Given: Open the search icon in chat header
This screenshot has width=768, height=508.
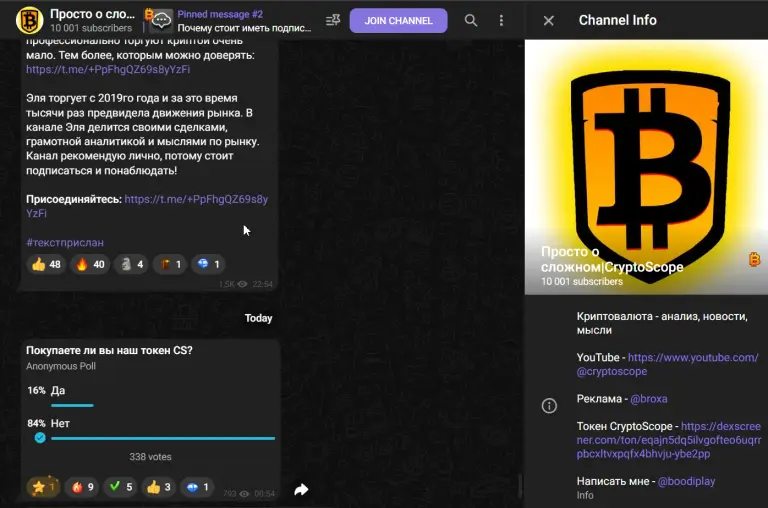Looking at the screenshot, I should tap(471, 21).
